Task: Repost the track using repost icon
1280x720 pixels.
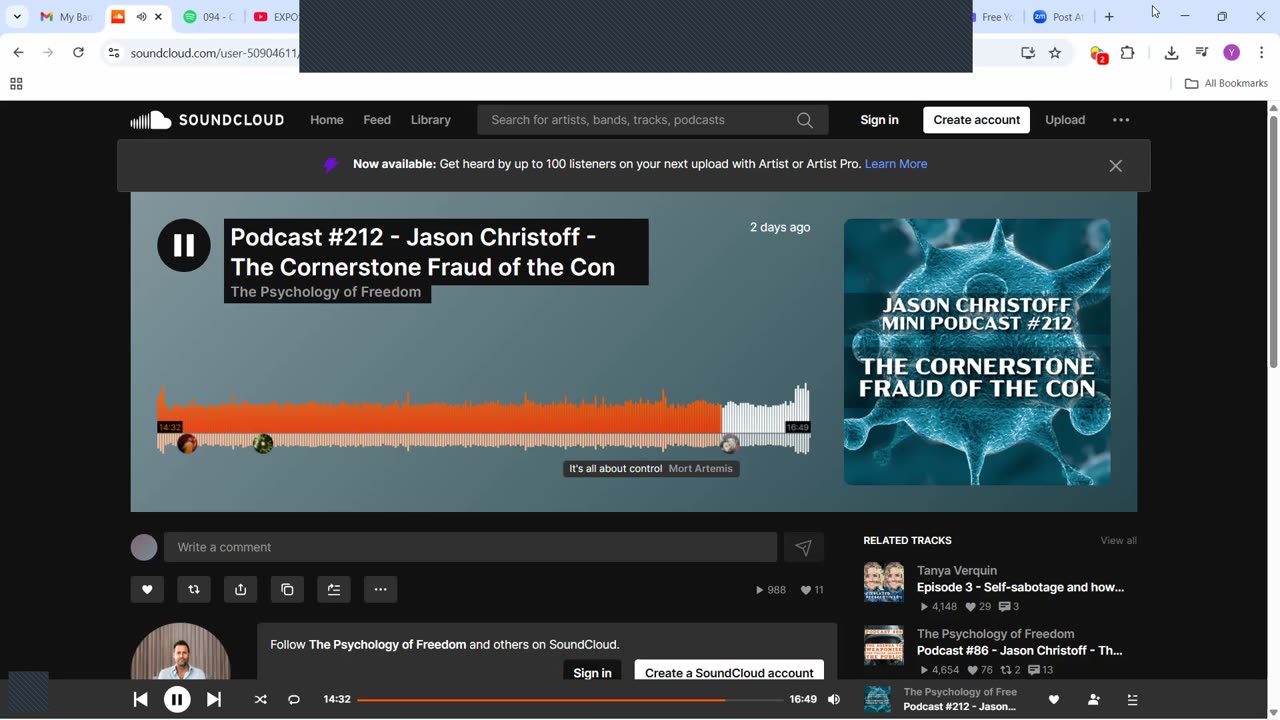Action: click(194, 590)
